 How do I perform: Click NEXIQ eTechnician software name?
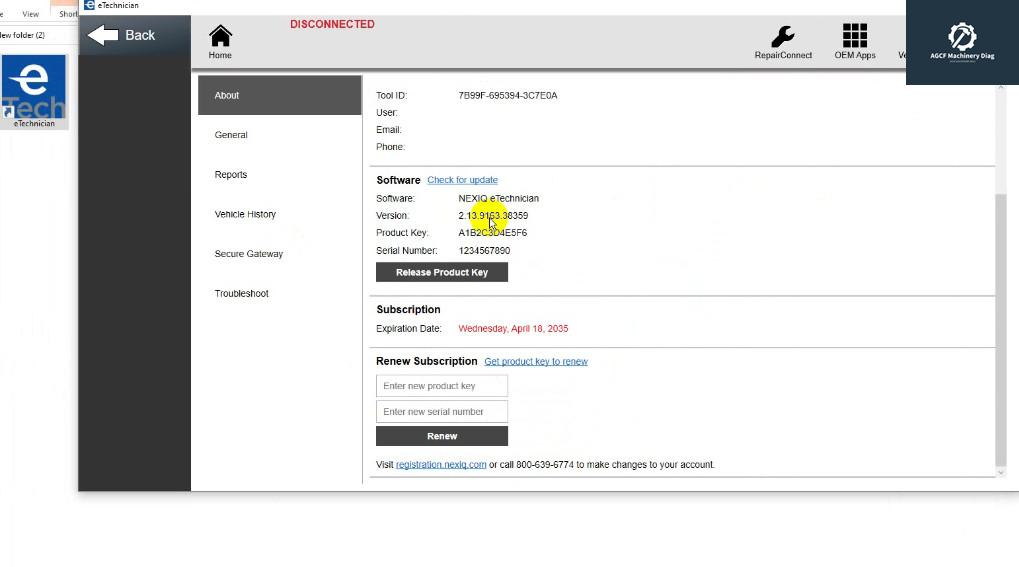pyautogui.click(x=498, y=198)
